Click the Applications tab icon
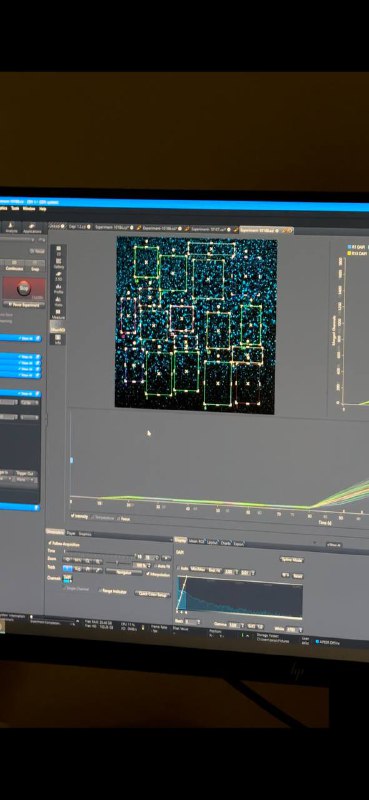 (x=32, y=228)
